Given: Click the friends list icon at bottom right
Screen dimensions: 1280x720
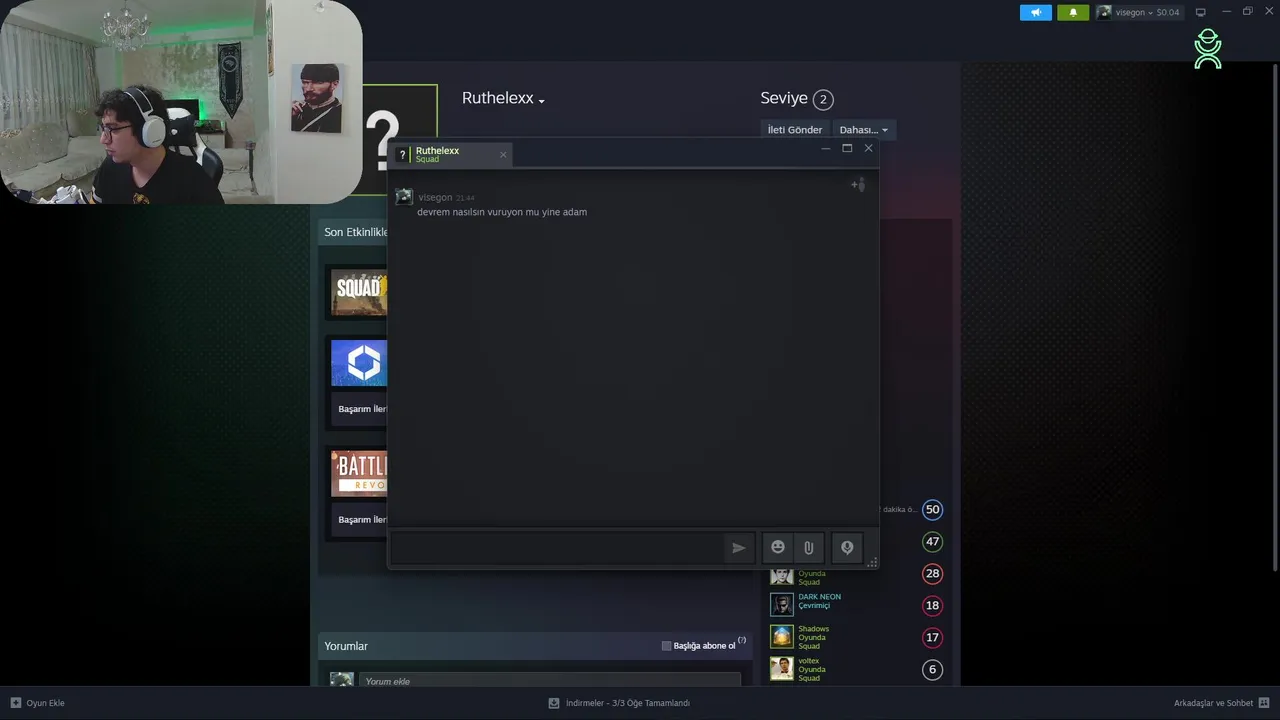Looking at the screenshot, I should pos(1264,703).
